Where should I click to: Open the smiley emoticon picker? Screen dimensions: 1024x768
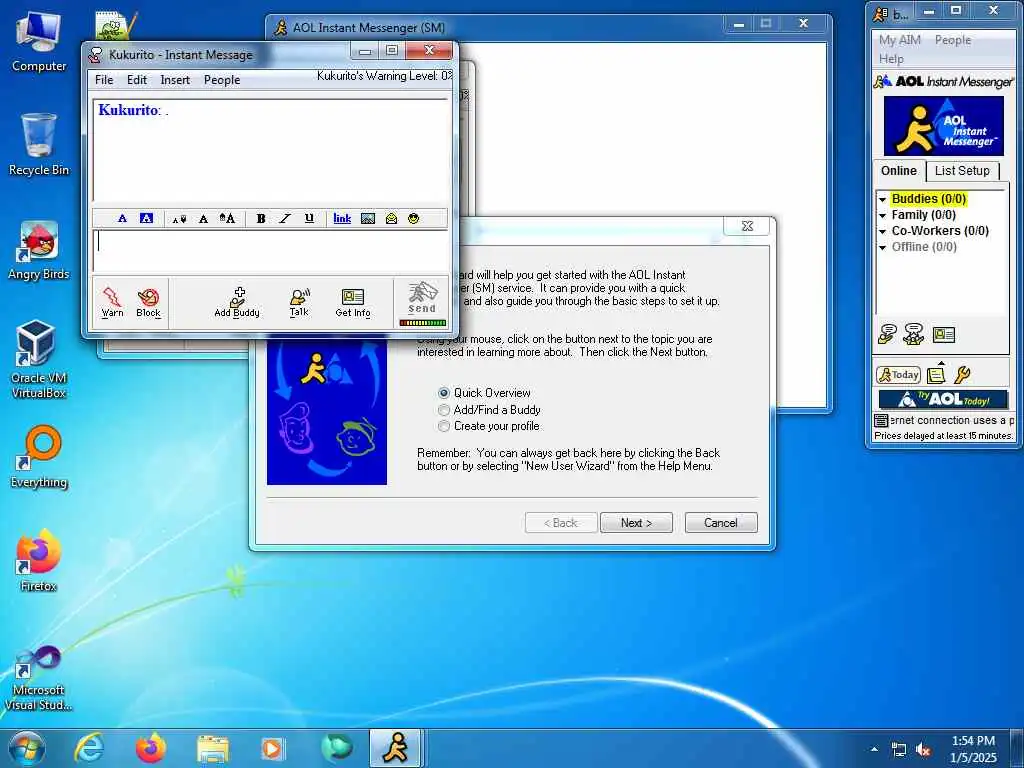coord(413,219)
